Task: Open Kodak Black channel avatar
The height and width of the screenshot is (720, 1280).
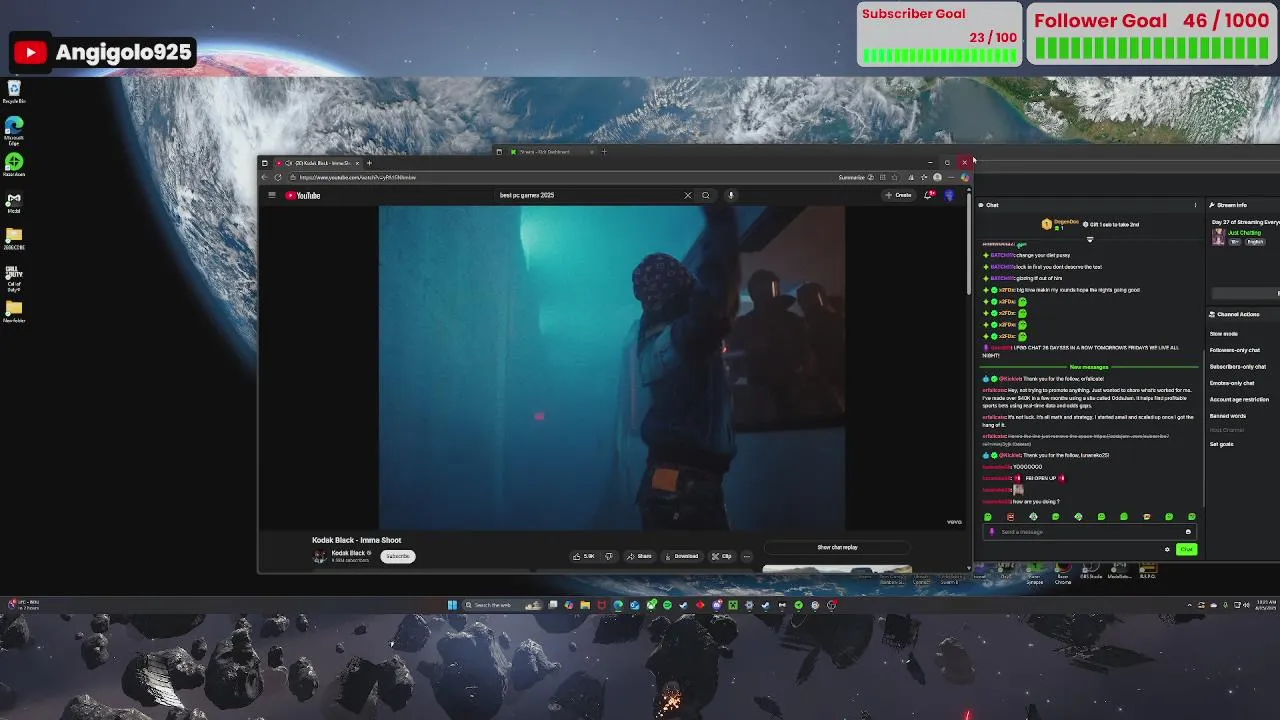Action: coord(320,556)
